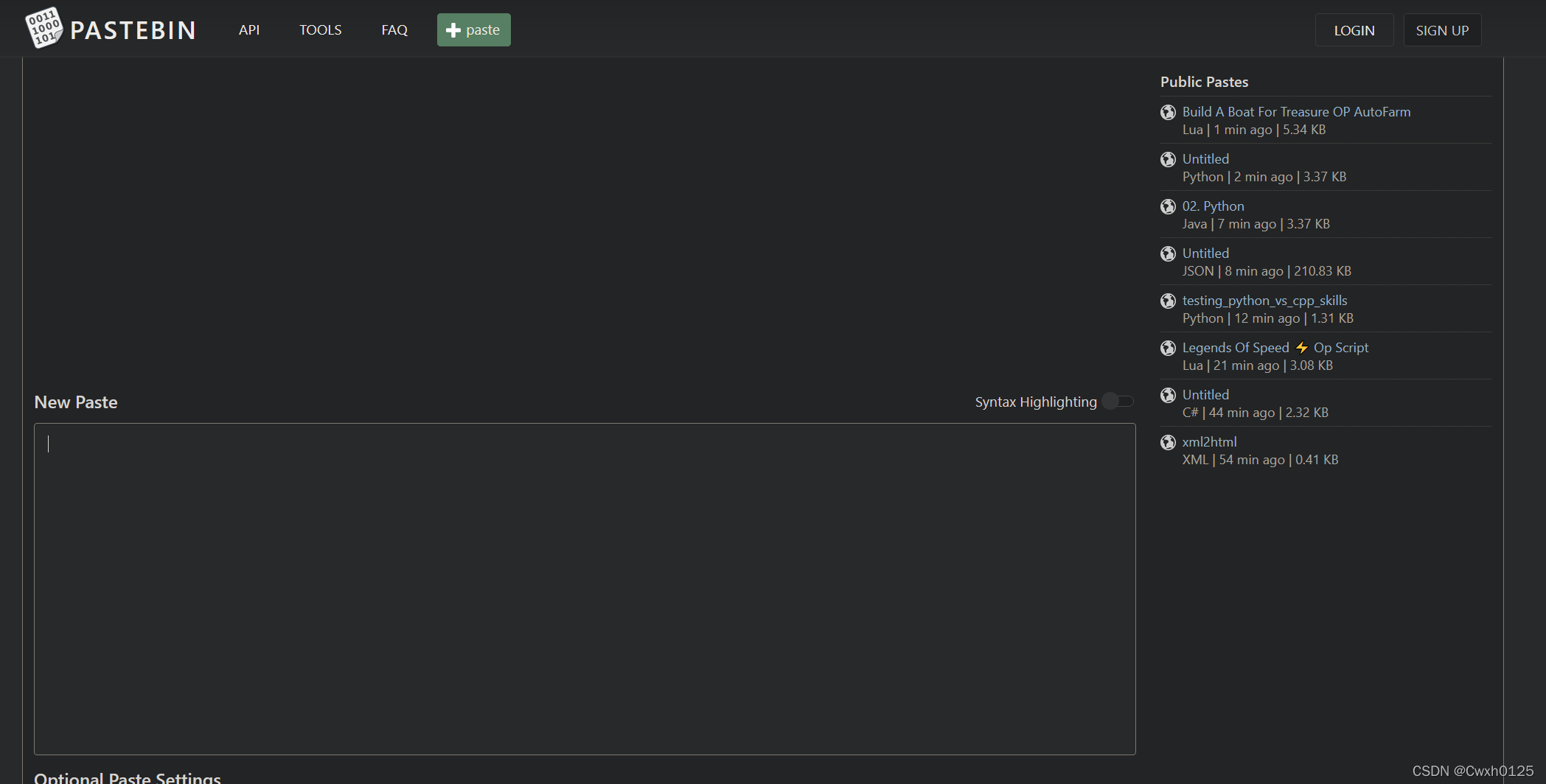The image size is (1546, 784).
Task: Open the TOOLS menu item
Action: [x=320, y=30]
